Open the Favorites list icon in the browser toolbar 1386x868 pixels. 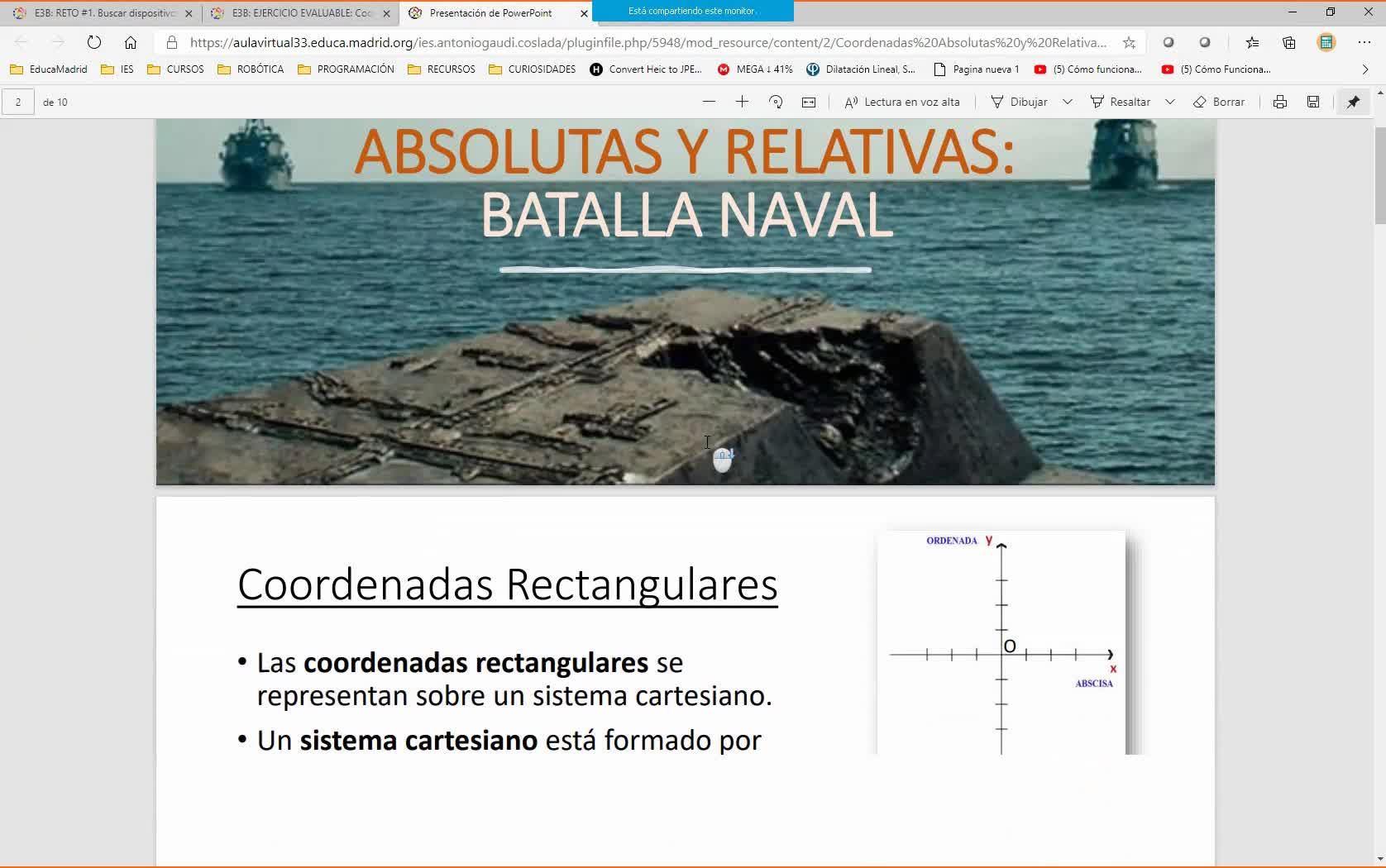(1252, 42)
